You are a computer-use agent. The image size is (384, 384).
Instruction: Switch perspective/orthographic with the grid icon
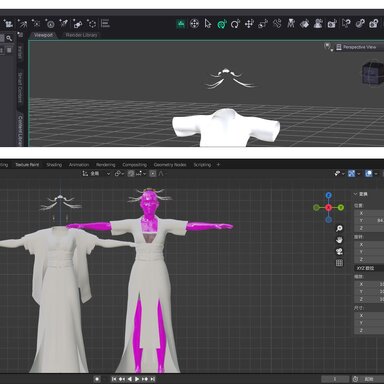tap(339, 263)
